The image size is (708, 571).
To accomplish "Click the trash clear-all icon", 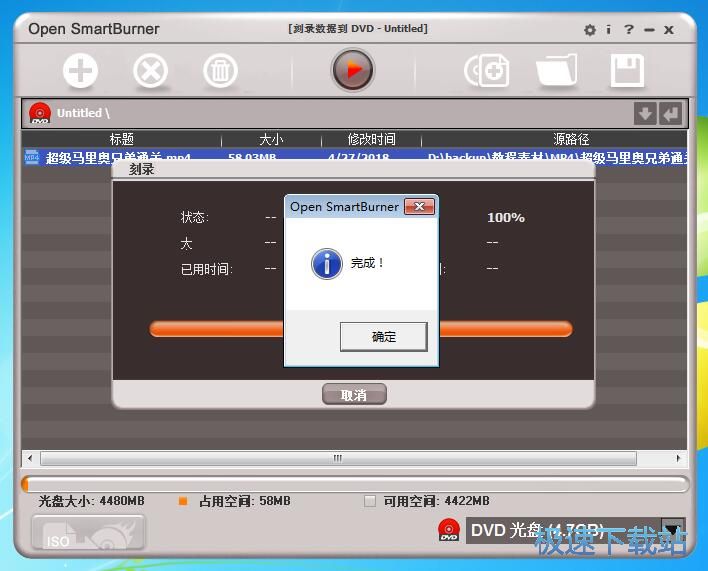I will click(220, 71).
